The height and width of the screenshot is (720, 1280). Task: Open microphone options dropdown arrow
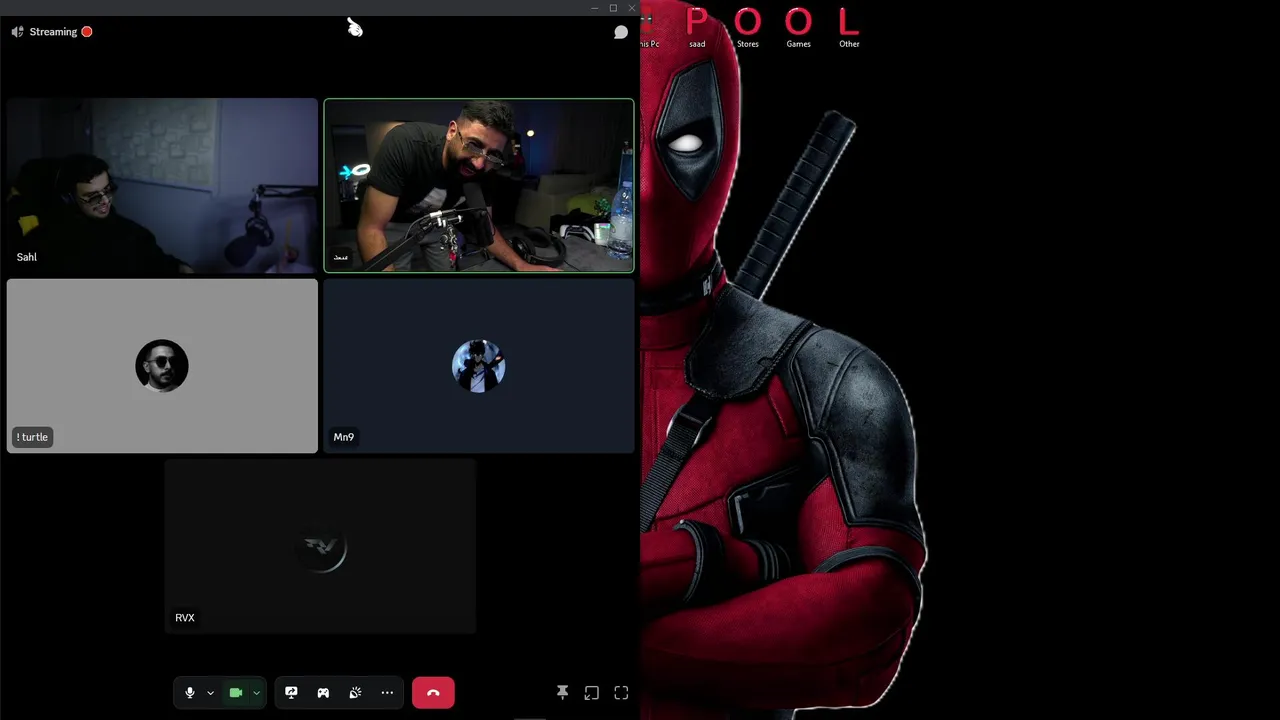(210, 693)
